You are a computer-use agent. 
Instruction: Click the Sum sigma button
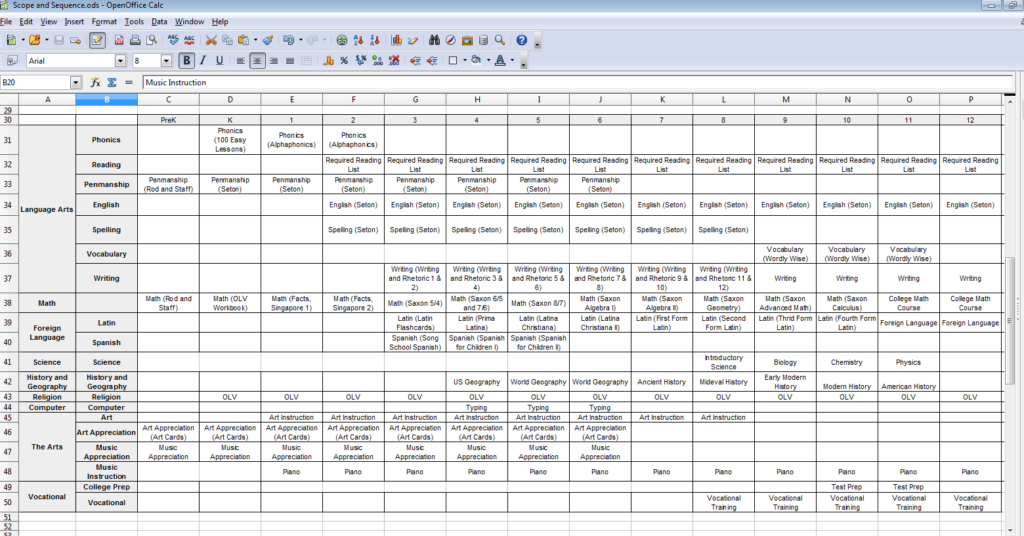(112, 82)
